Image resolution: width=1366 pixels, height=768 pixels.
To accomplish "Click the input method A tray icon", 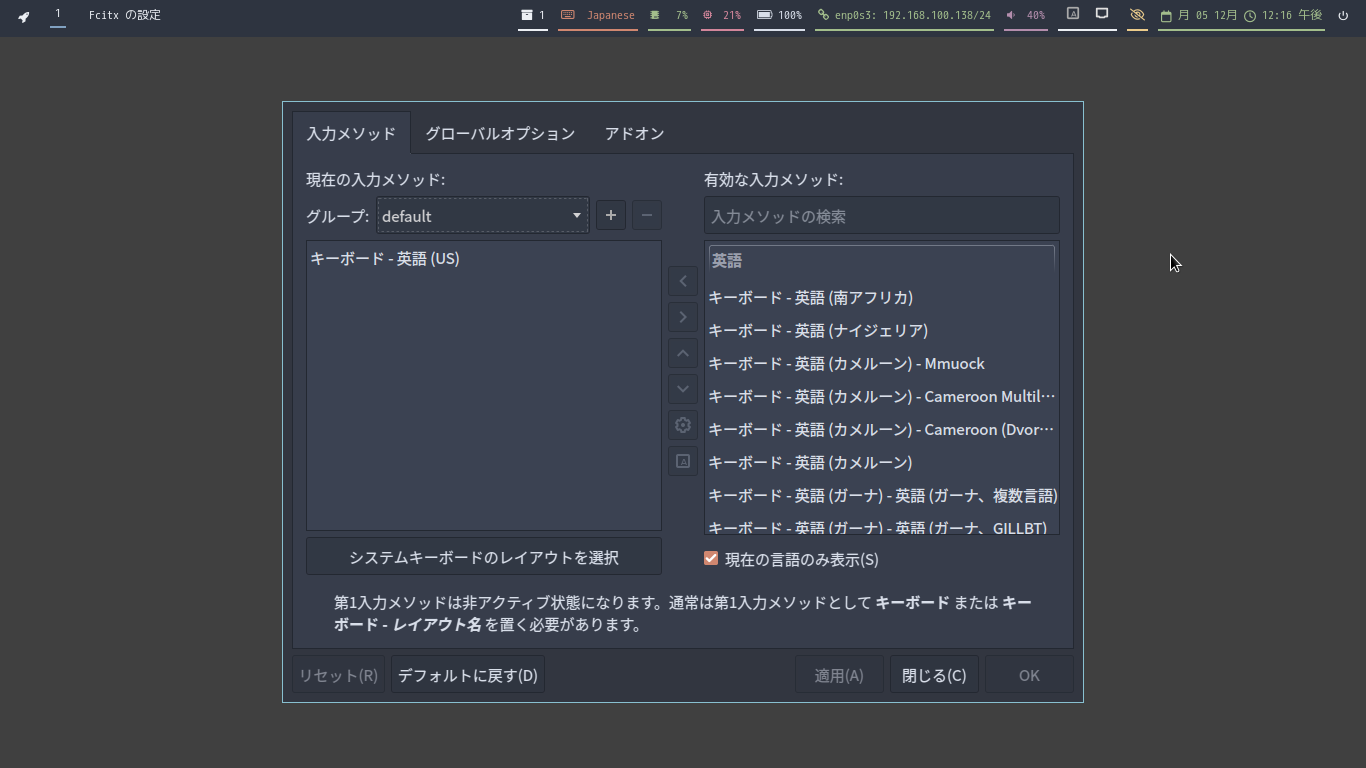I will (x=1073, y=14).
